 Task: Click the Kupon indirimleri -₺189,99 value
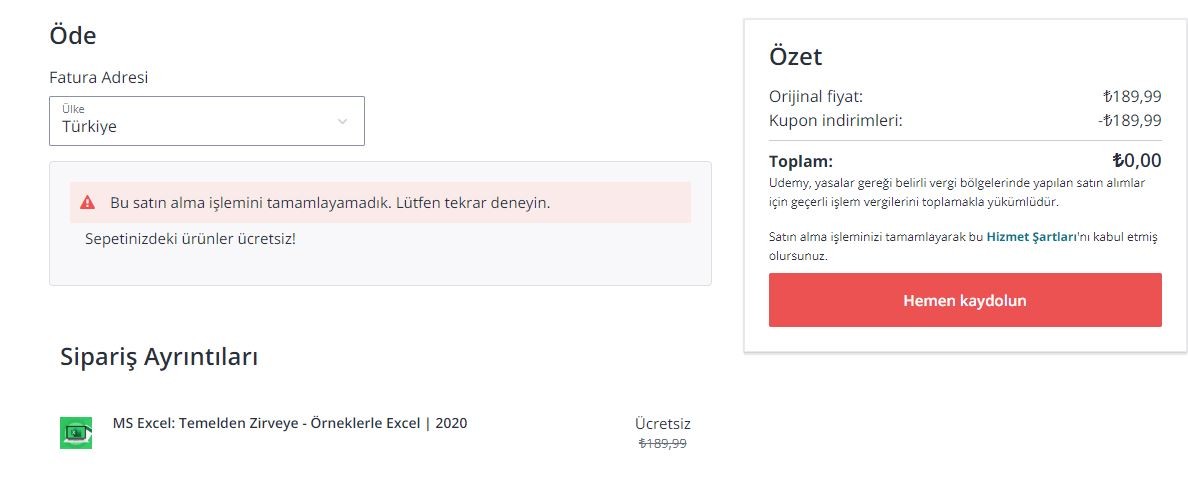point(1130,121)
